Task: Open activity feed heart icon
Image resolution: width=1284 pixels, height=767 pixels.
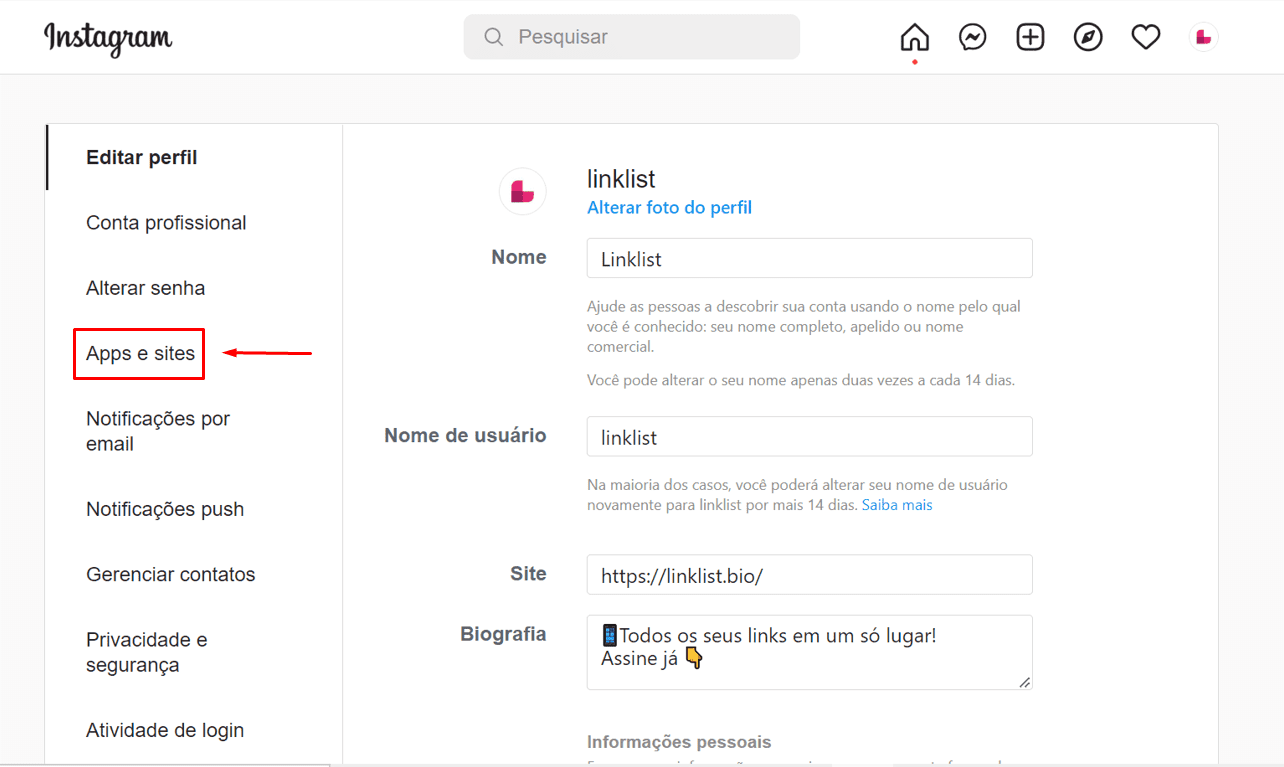Action: (1146, 37)
